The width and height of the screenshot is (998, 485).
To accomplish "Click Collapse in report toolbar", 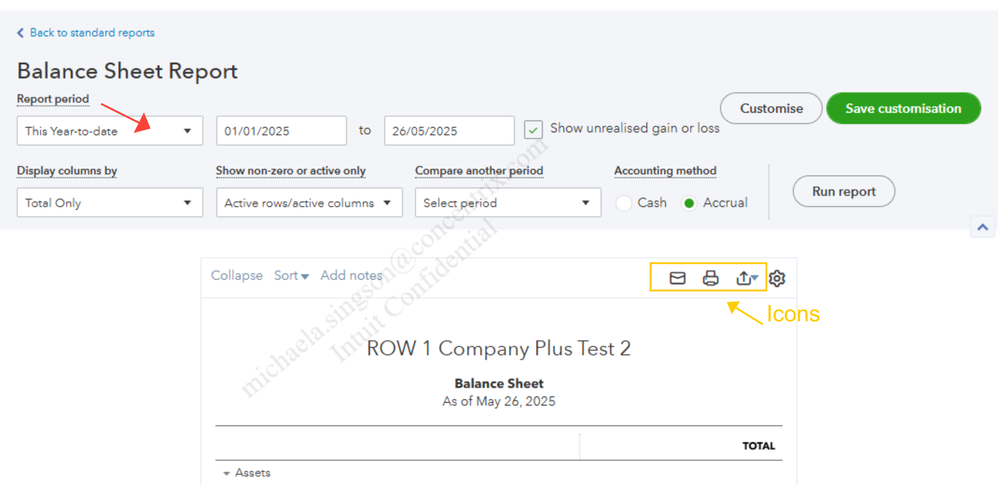I will point(237,276).
